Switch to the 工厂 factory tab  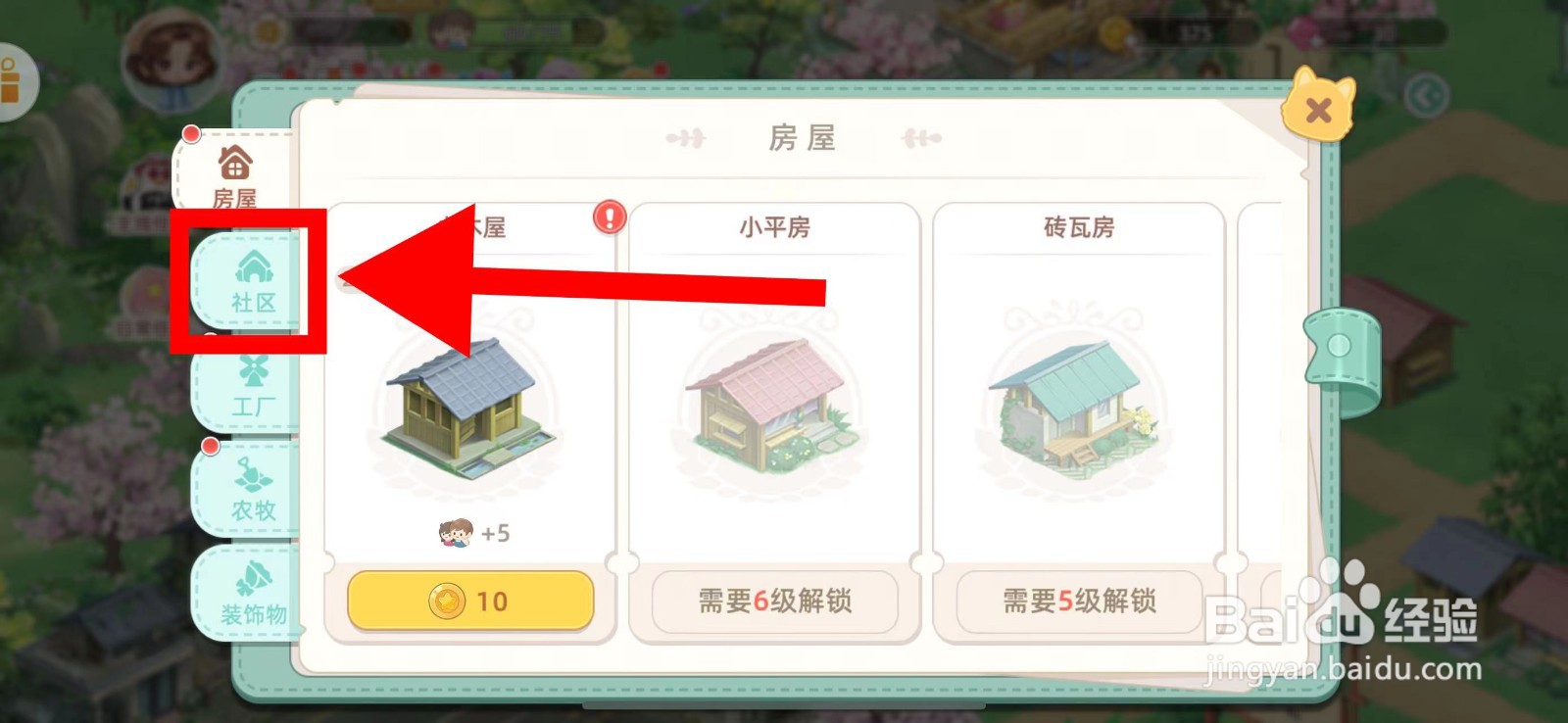[253, 387]
